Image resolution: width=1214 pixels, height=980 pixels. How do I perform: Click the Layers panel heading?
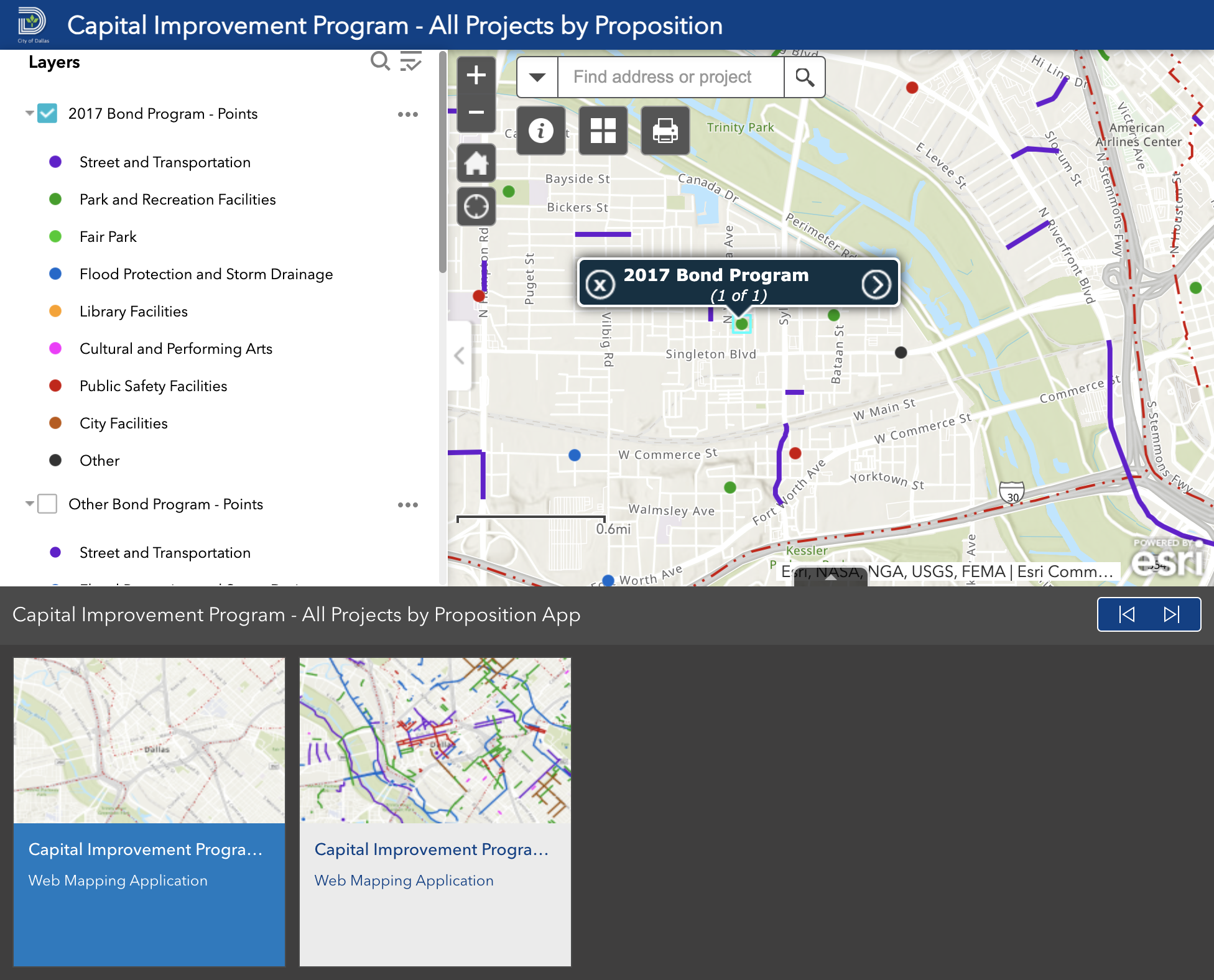(x=54, y=62)
